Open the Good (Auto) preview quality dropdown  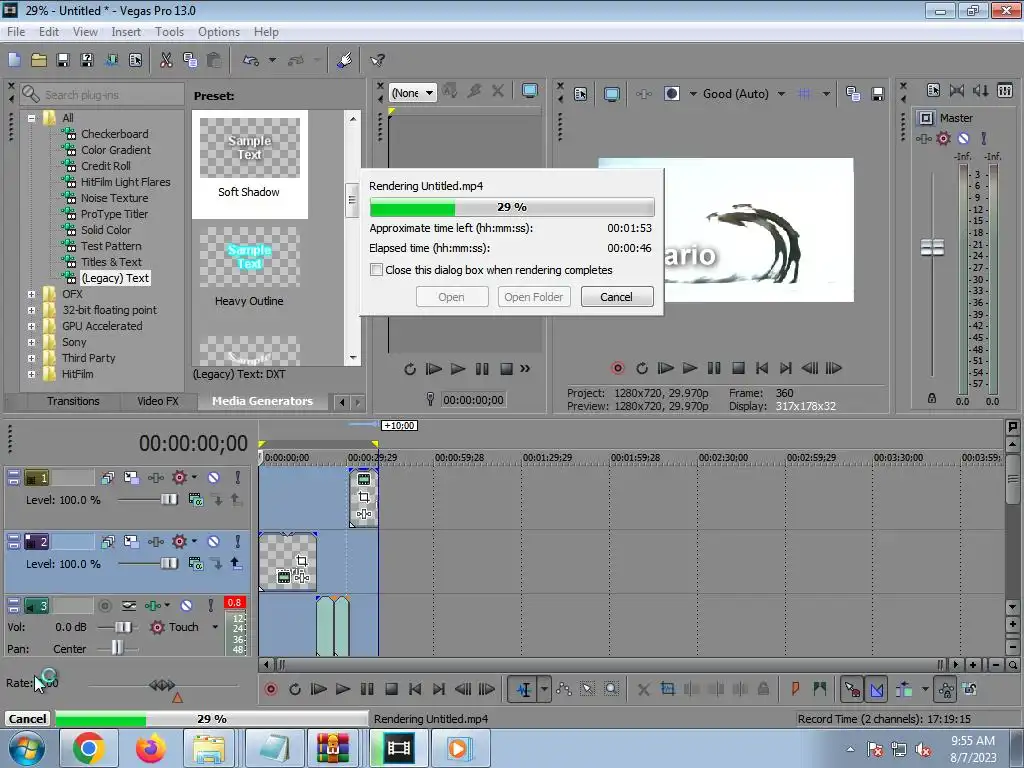point(781,94)
